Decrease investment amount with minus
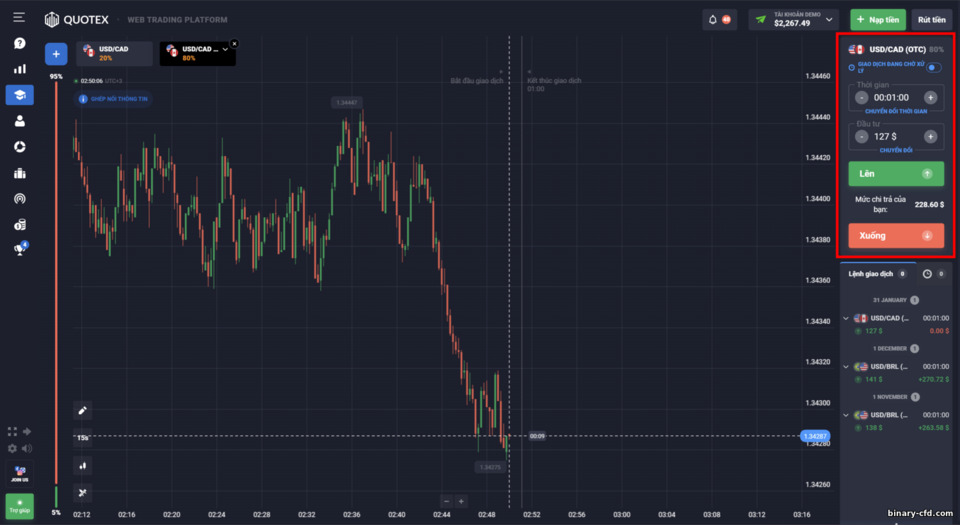 (861, 136)
